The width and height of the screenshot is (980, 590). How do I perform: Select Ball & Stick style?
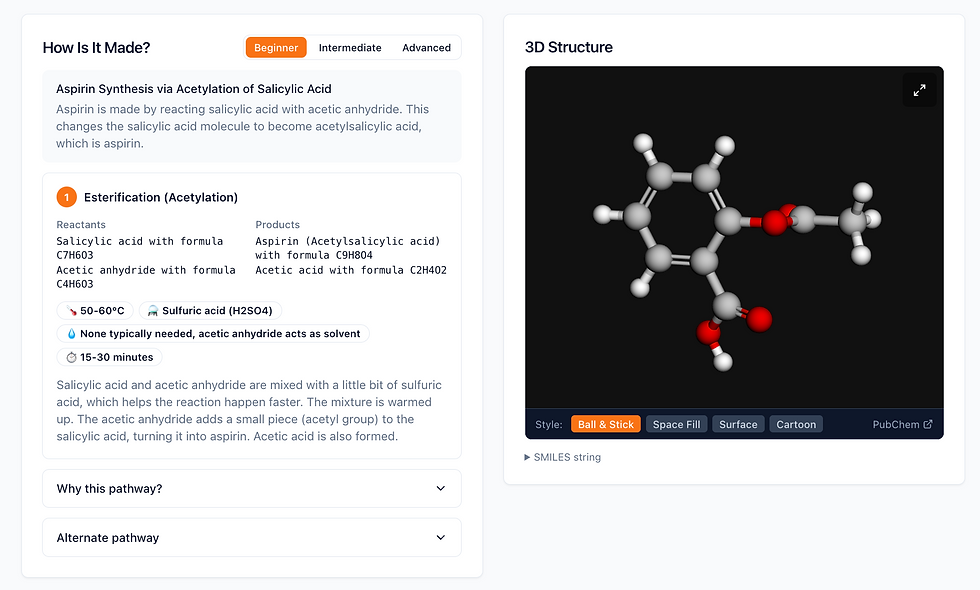[x=606, y=424]
